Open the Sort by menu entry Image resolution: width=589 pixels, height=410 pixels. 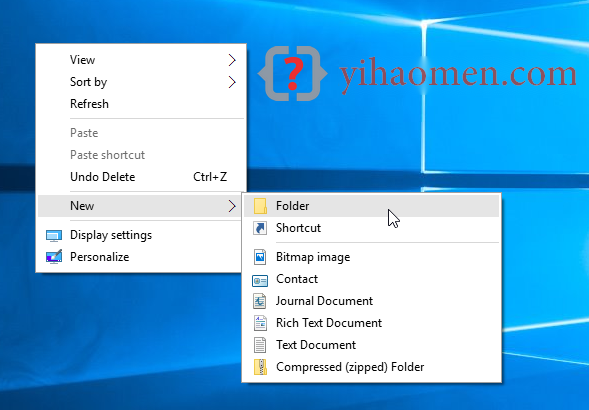click(141, 82)
